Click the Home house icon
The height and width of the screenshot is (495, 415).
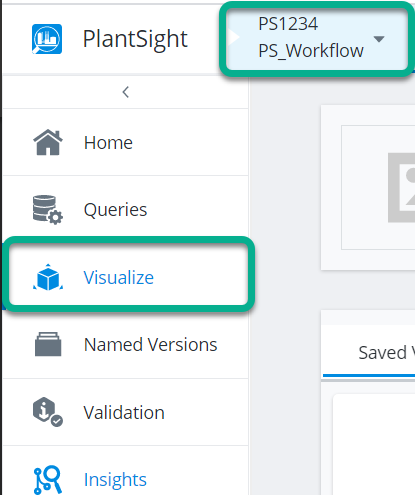pos(48,142)
